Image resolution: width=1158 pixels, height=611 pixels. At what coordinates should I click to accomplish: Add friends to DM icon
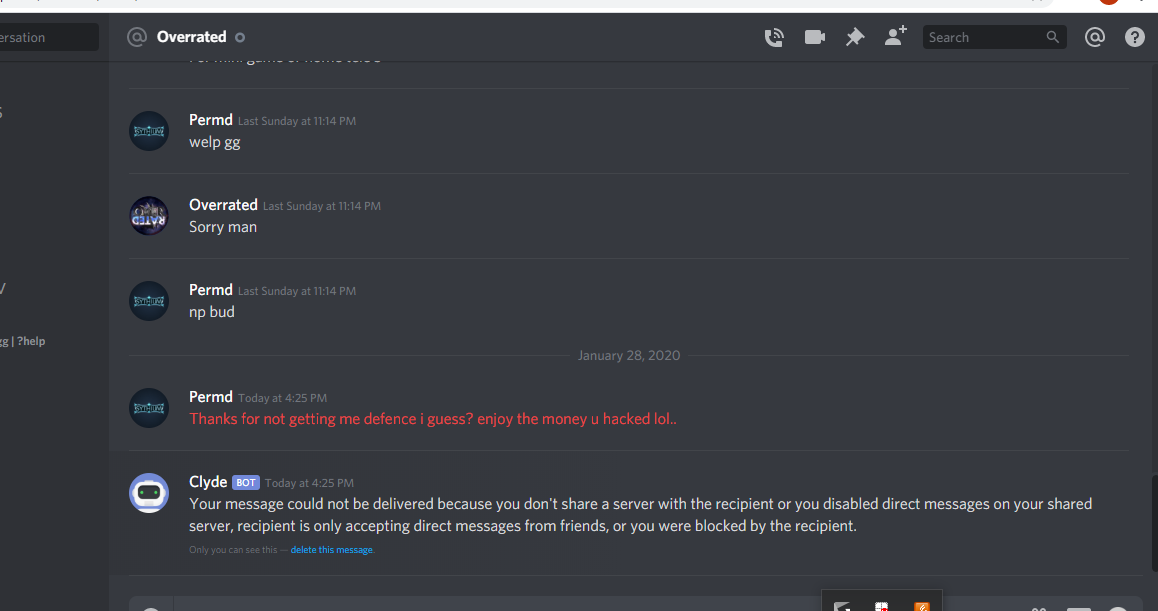pyautogui.click(x=895, y=36)
